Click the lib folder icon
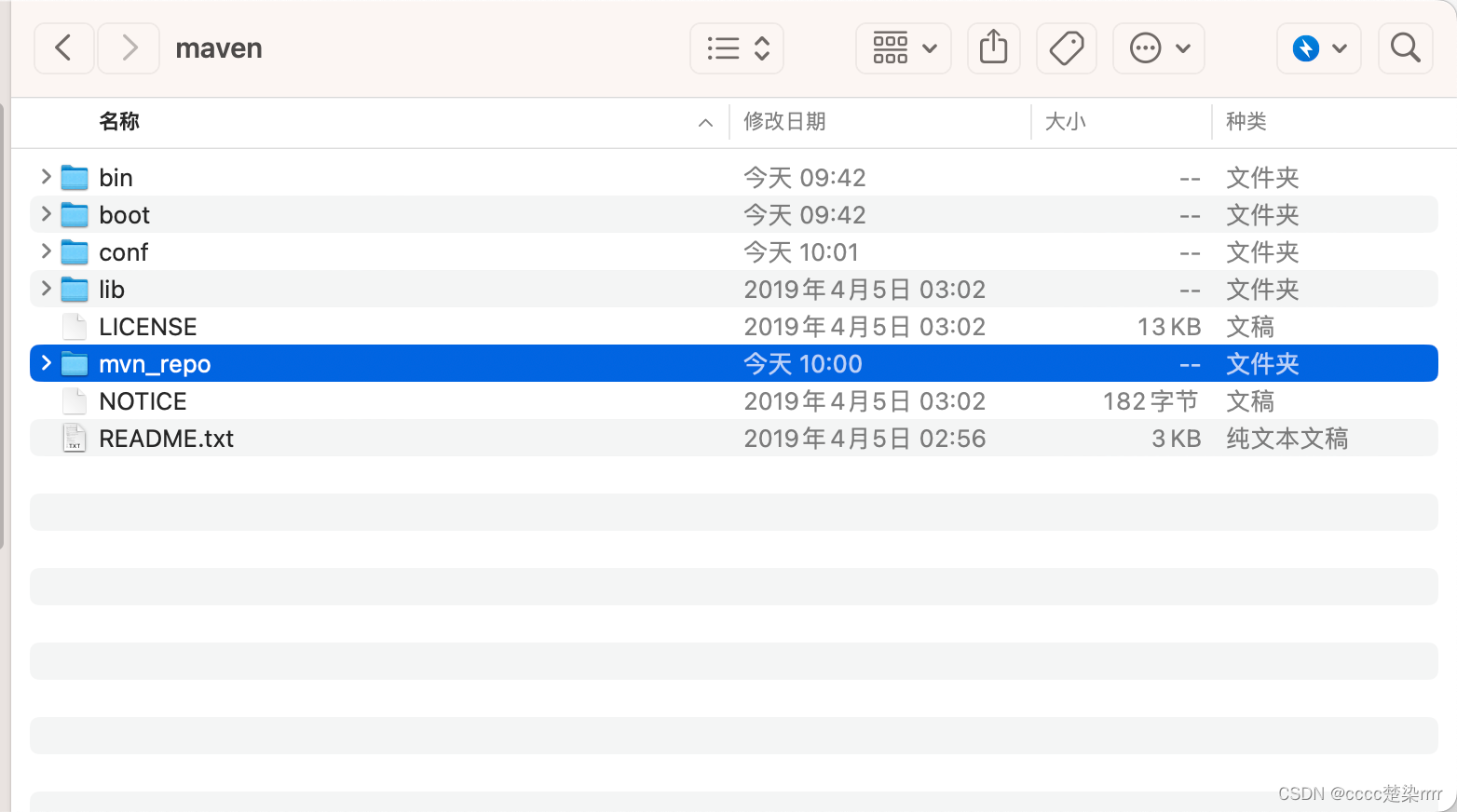 point(75,289)
